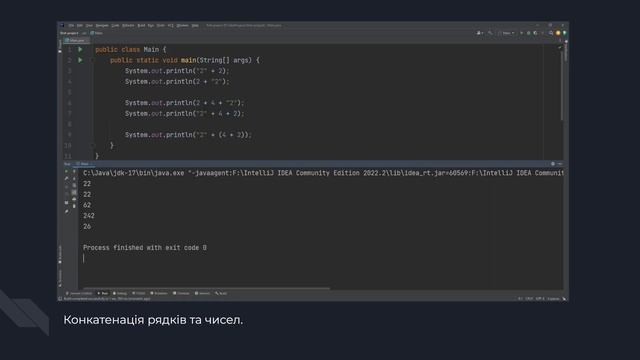
Task: Click the Clear All trash icon in Run panel
Action: [74, 206]
